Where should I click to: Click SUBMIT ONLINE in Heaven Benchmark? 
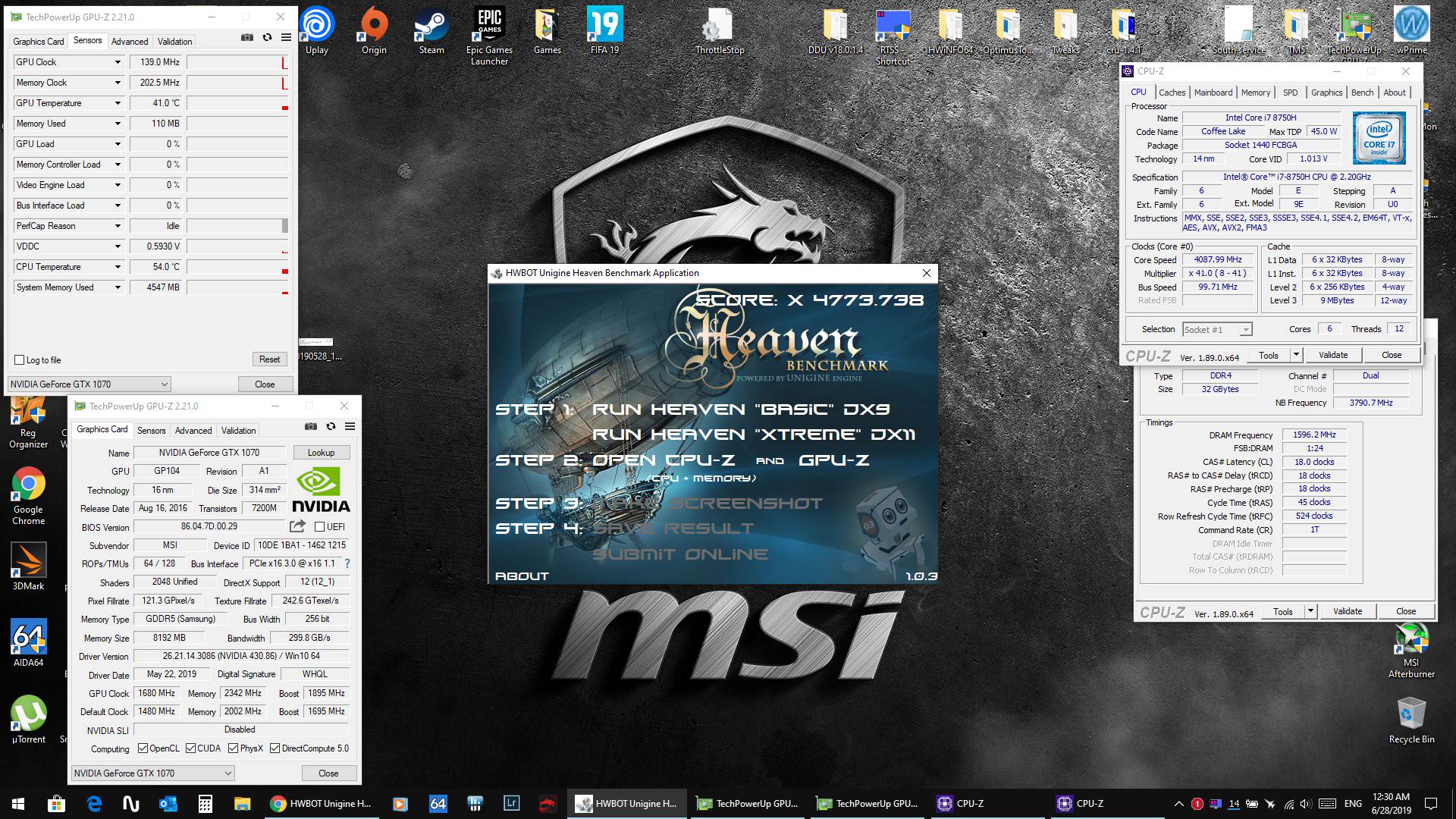[x=679, y=554]
